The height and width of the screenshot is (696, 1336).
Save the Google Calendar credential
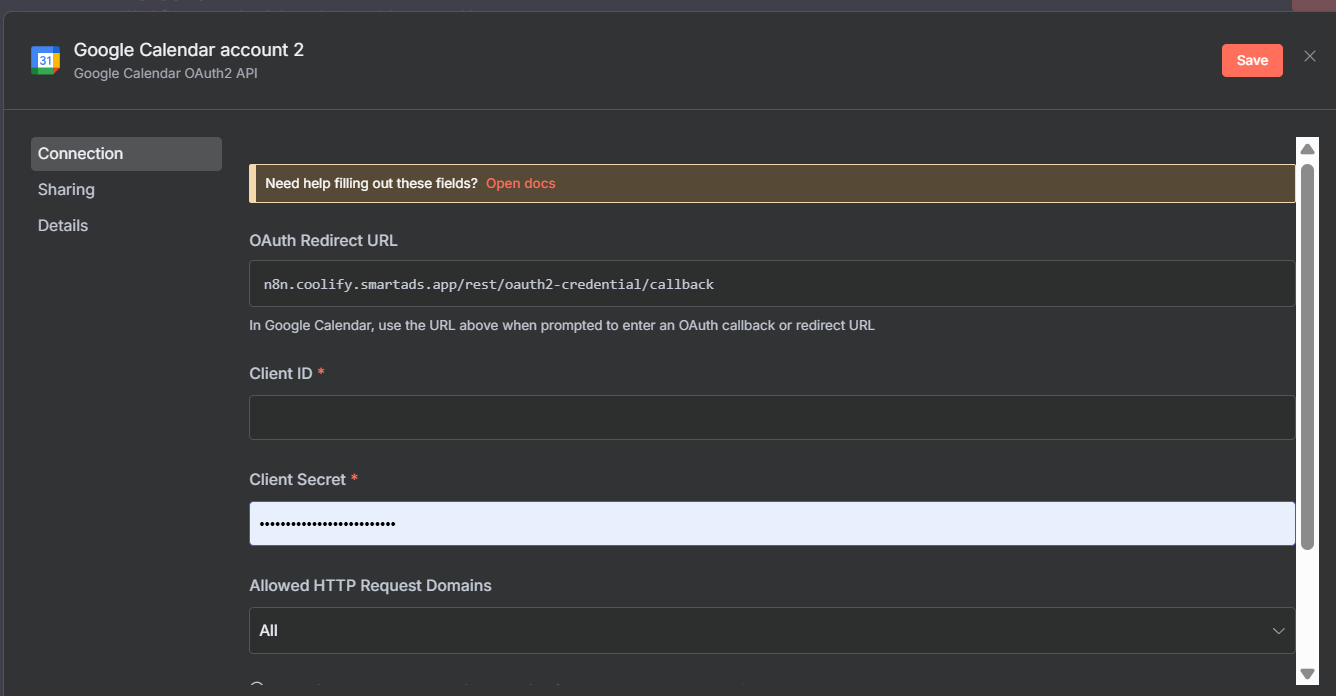tap(1251, 60)
